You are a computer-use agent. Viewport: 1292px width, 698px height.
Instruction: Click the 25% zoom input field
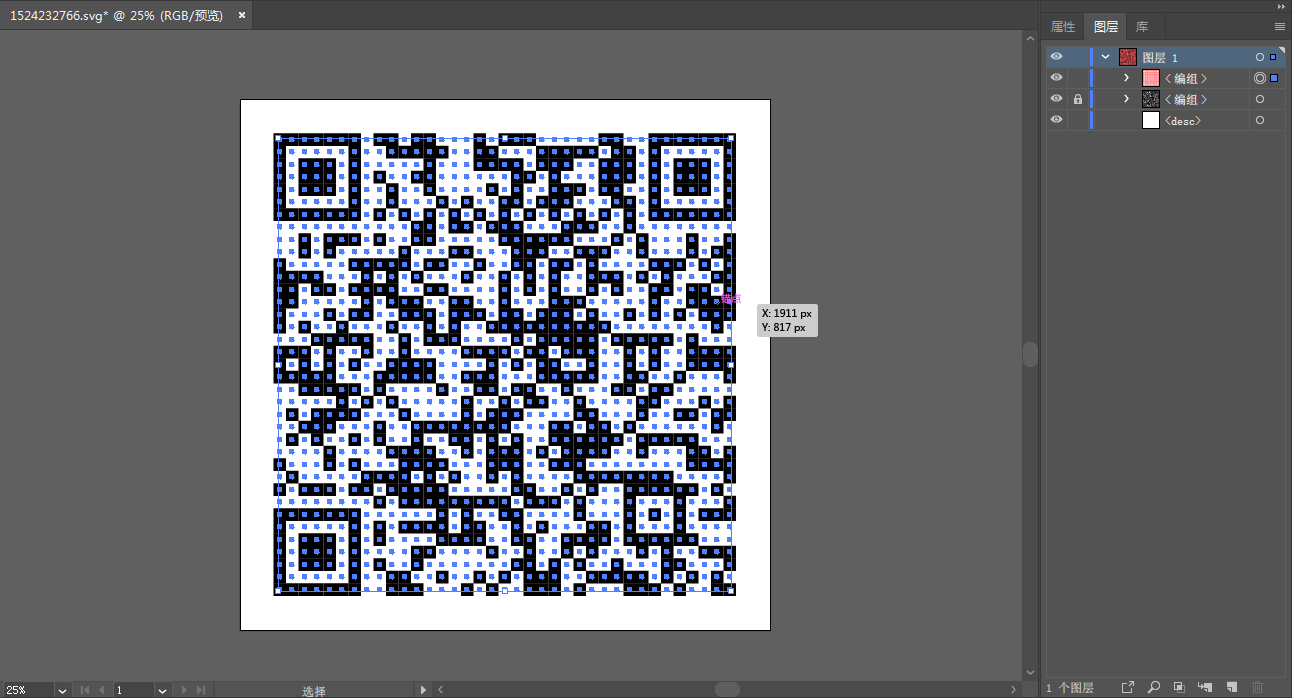[x=28, y=690]
